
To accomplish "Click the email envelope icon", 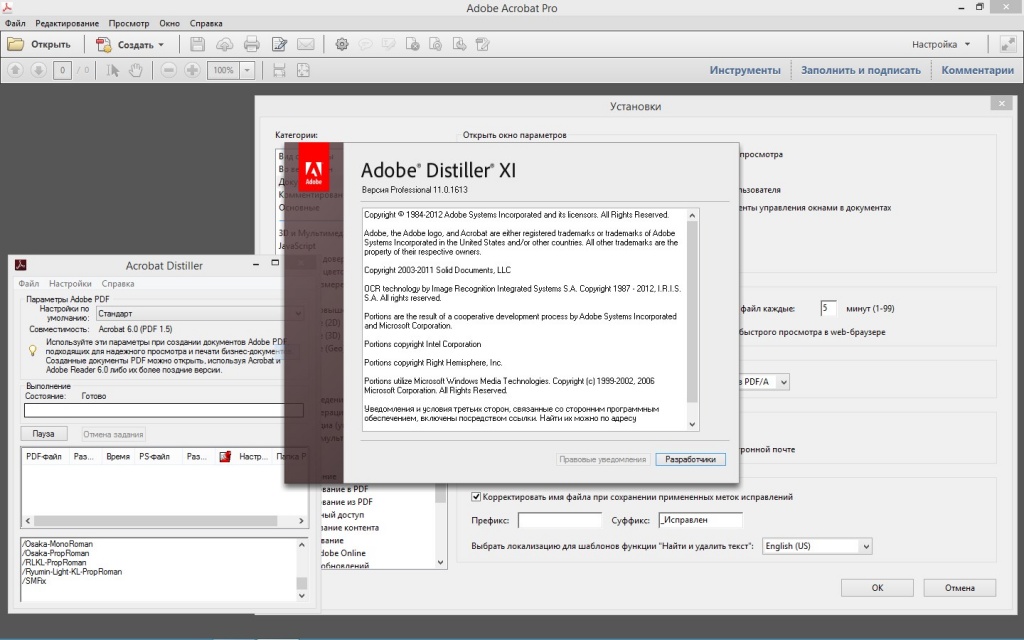I will pos(306,44).
